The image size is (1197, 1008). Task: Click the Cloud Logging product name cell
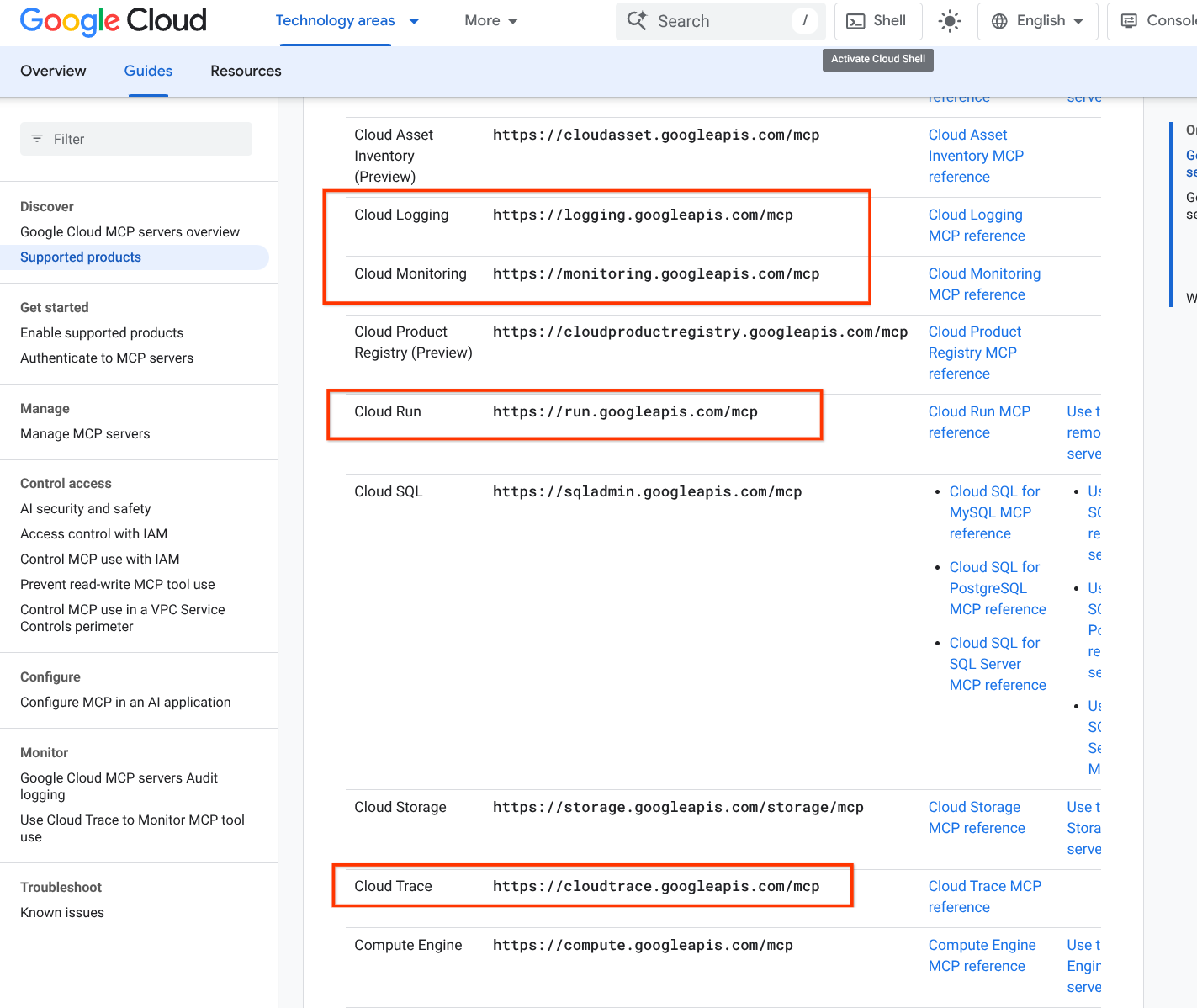pos(401,215)
